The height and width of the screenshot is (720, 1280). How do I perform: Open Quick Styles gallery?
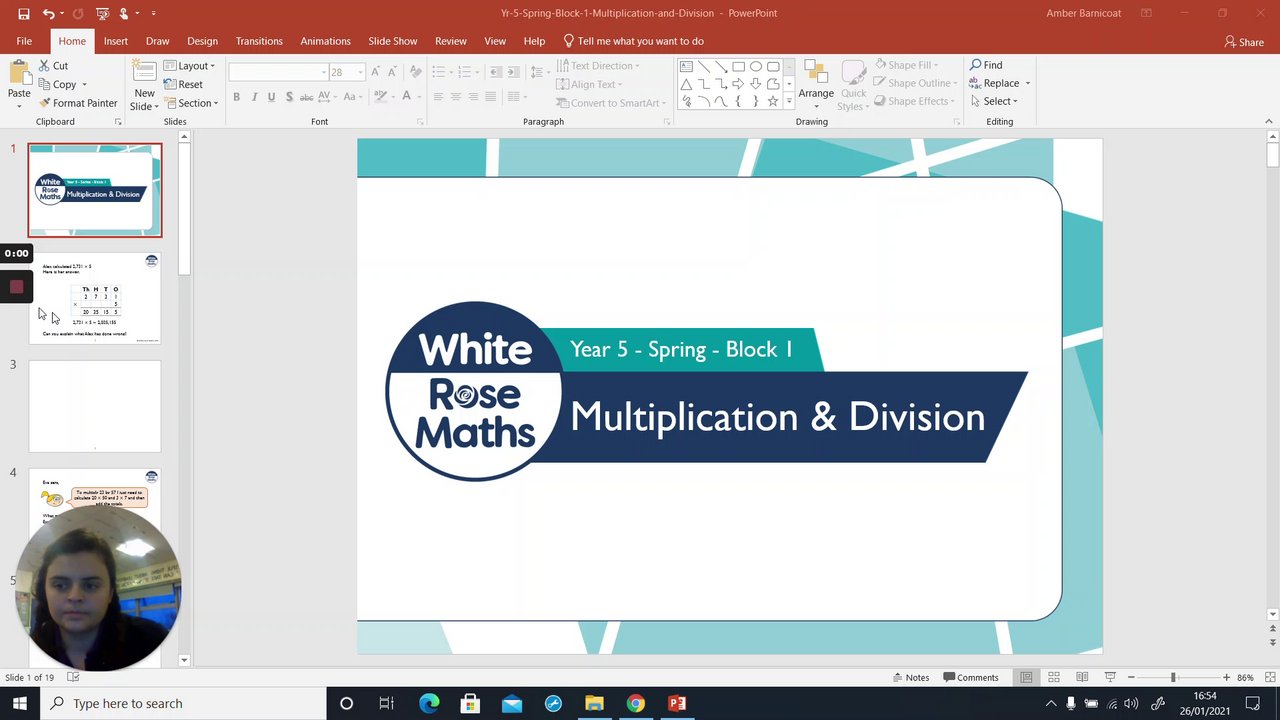[x=853, y=85]
